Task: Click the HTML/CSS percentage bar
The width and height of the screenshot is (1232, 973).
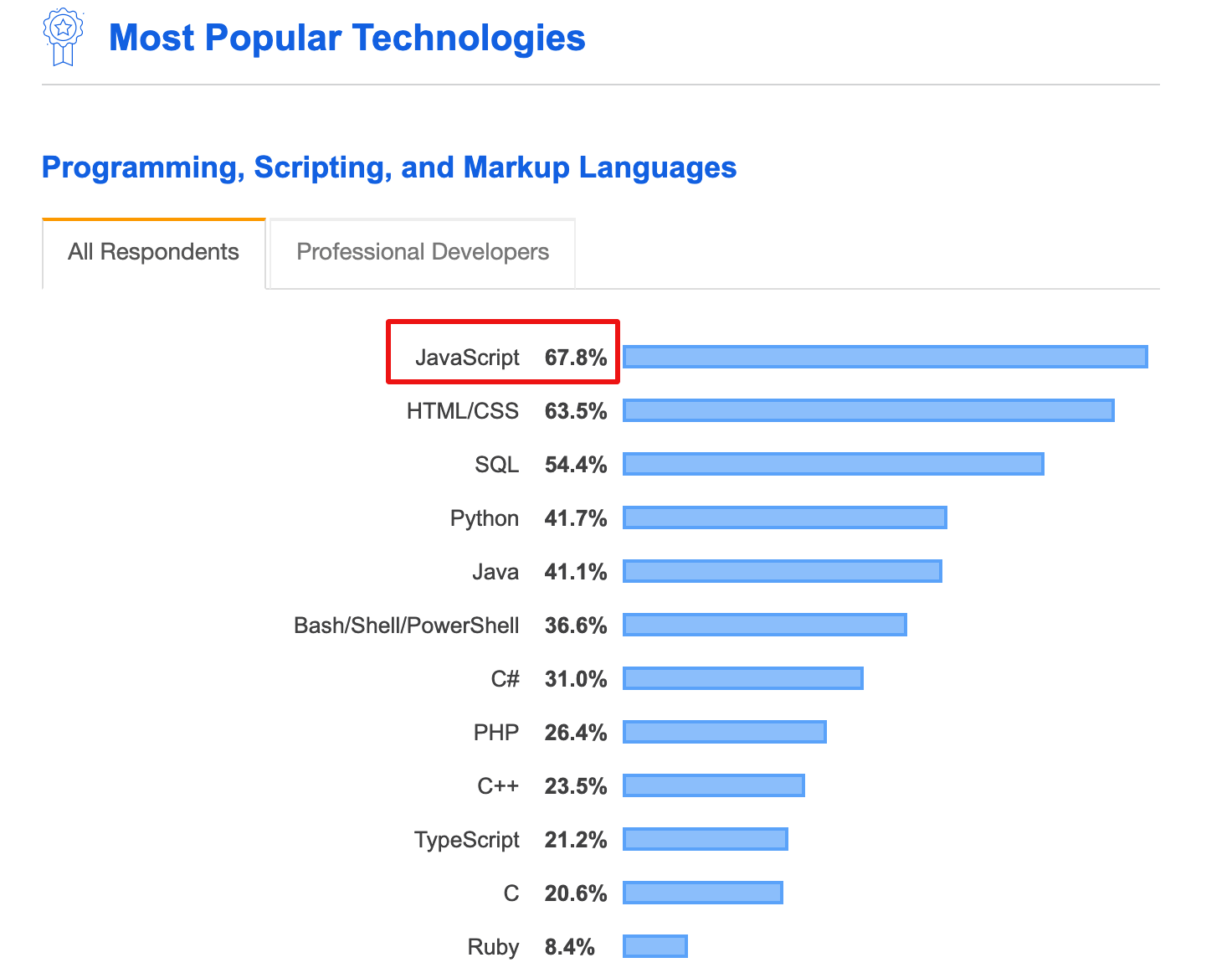Action: click(868, 410)
